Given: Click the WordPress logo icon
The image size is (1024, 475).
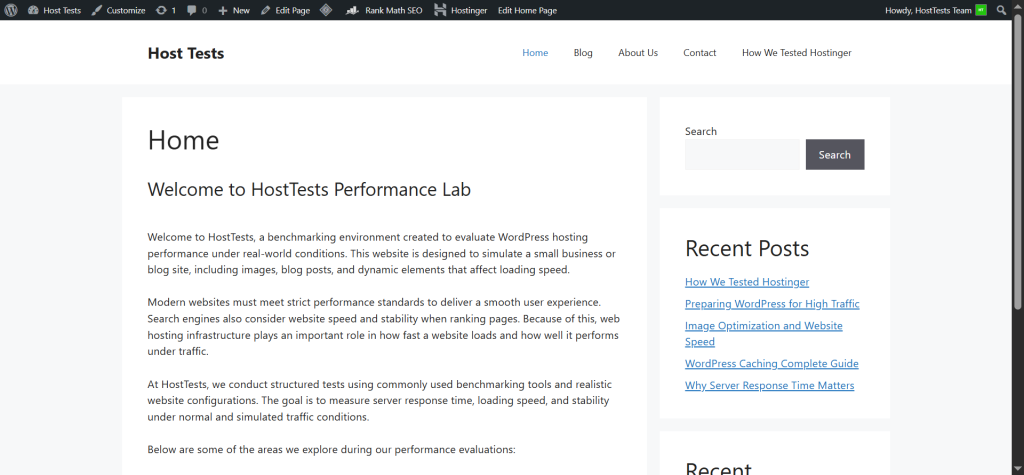Looking at the screenshot, I should pos(11,10).
